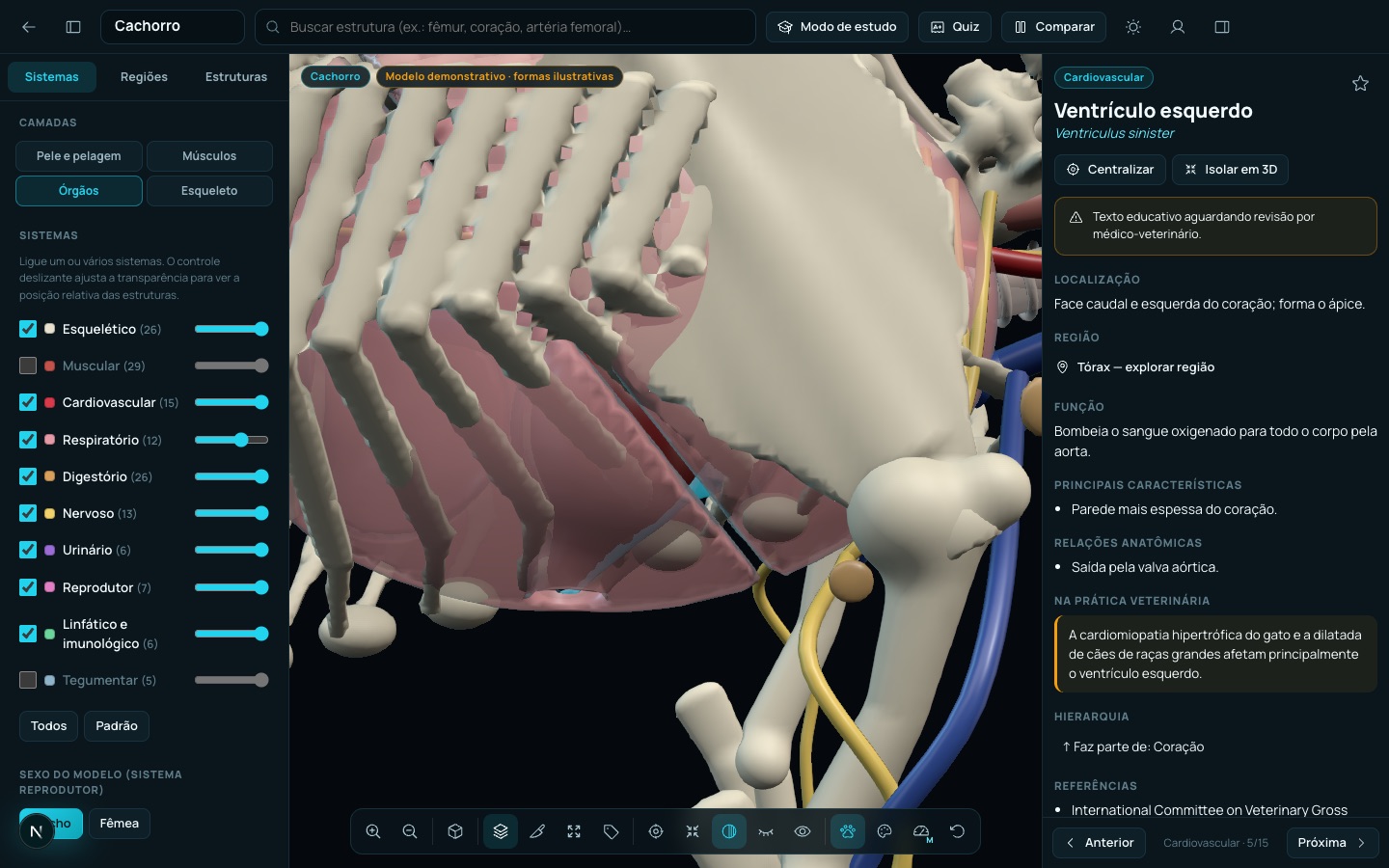Adjust the Digestório transparency slider
This screenshot has width=1389, height=868.
tap(231, 476)
